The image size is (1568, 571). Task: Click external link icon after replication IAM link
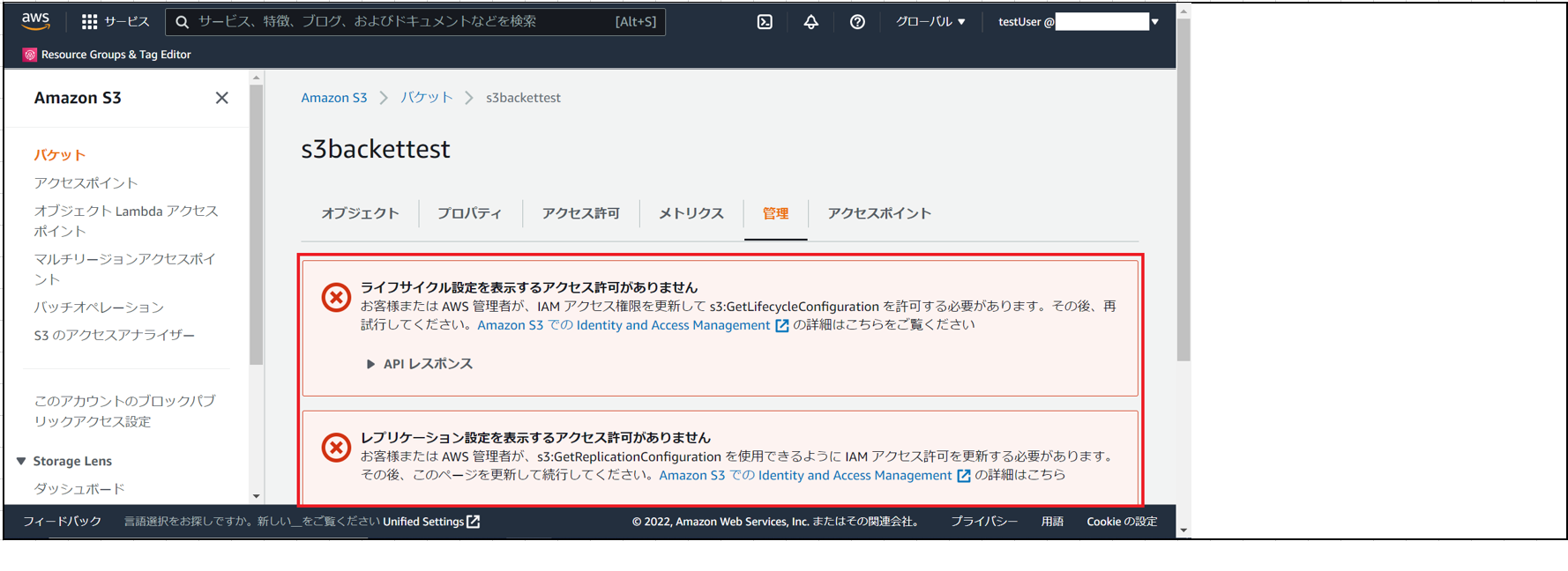coord(964,476)
